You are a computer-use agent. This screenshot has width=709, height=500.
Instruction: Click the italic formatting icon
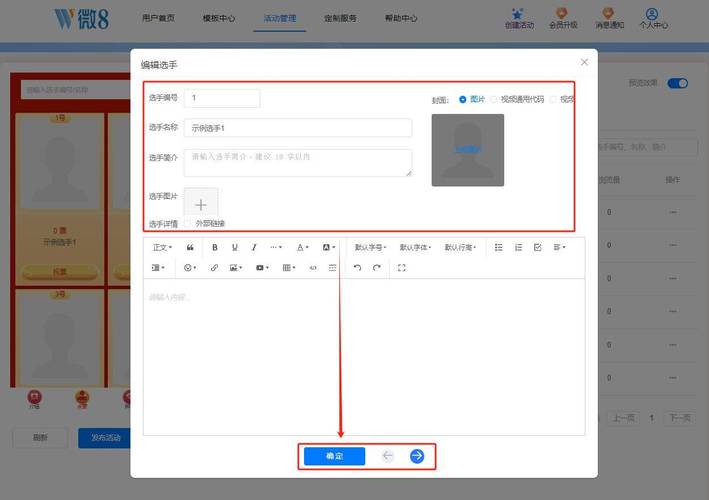(x=254, y=247)
